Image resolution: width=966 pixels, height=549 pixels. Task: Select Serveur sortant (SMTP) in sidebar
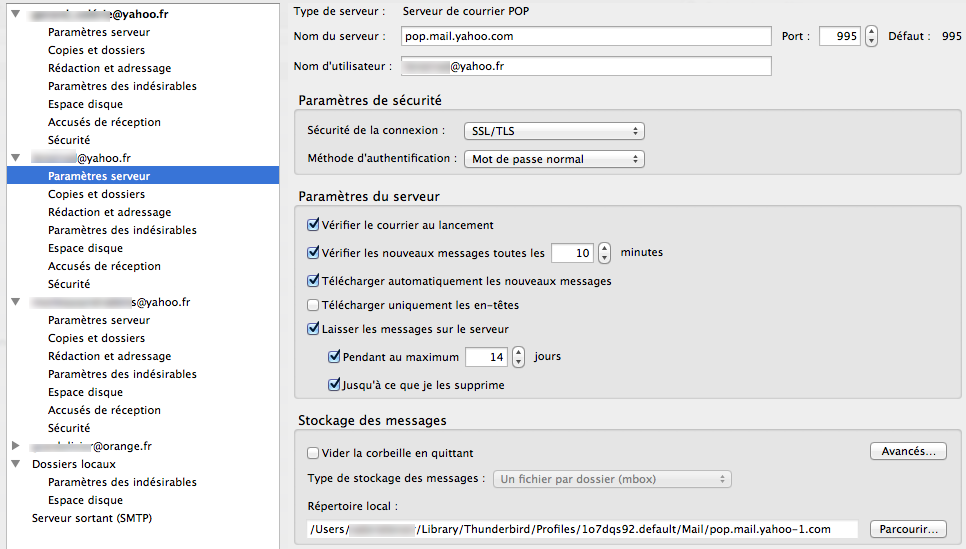[x=91, y=518]
